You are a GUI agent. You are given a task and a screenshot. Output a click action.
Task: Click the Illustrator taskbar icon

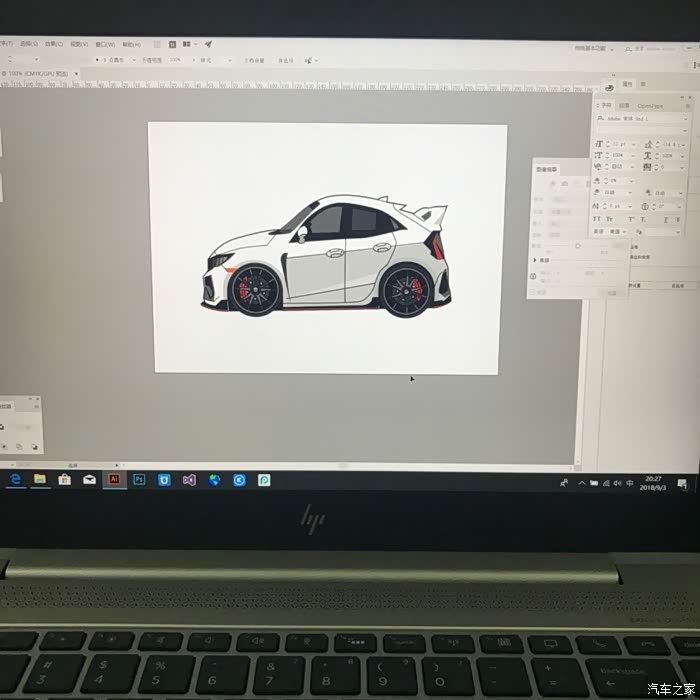point(114,479)
